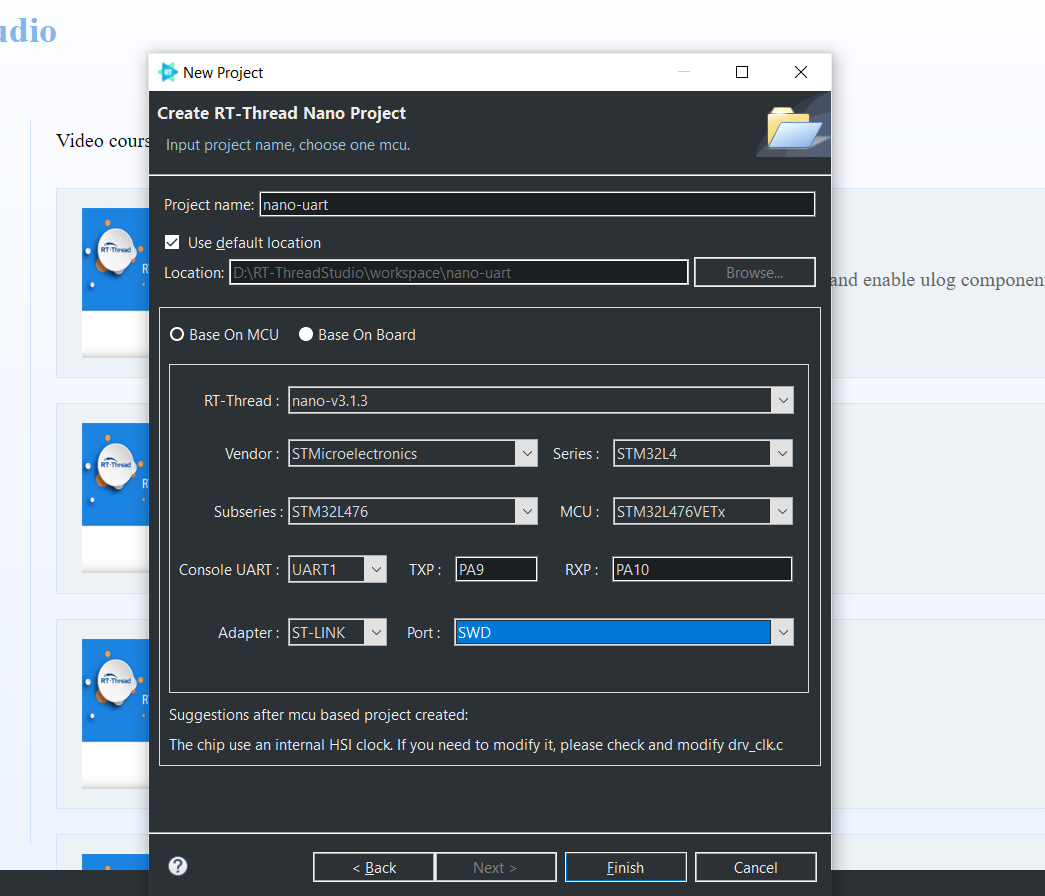
Task: Click the Project name field
Action: 537,204
